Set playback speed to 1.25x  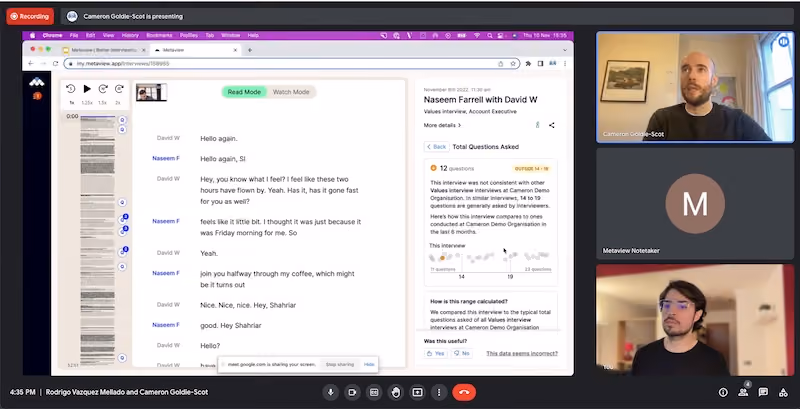pos(87,103)
